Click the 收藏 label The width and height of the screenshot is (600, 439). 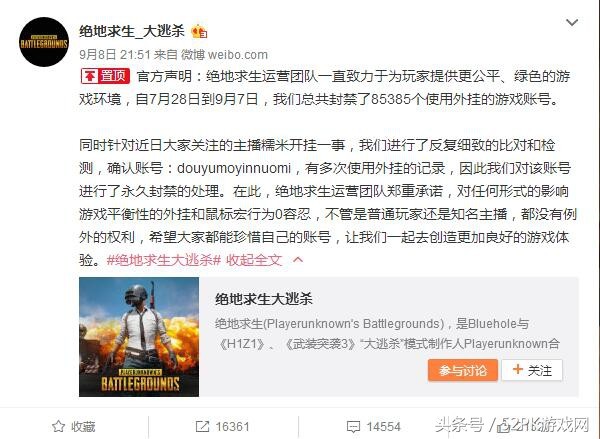(83, 426)
